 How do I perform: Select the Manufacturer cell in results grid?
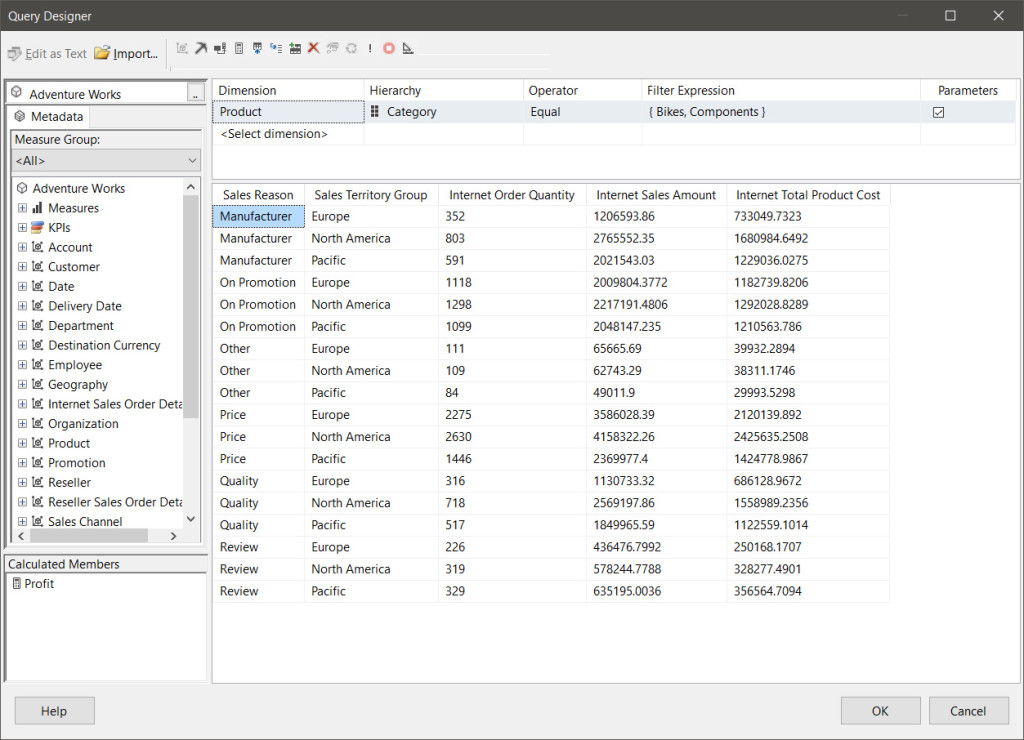(258, 216)
